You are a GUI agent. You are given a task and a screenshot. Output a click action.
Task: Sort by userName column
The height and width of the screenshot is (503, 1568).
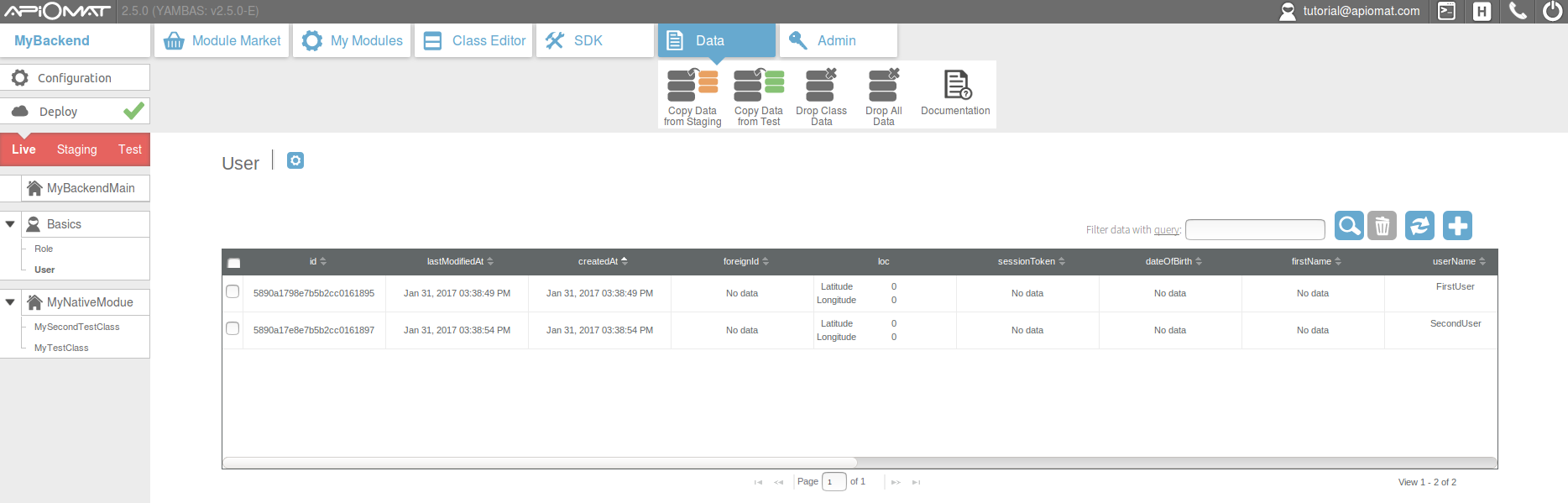click(1459, 261)
